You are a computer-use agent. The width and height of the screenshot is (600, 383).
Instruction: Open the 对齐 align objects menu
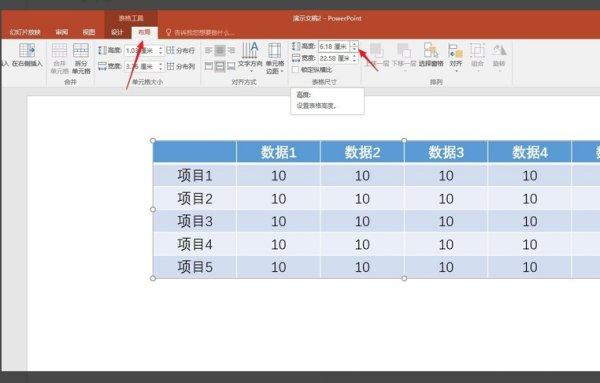point(455,57)
